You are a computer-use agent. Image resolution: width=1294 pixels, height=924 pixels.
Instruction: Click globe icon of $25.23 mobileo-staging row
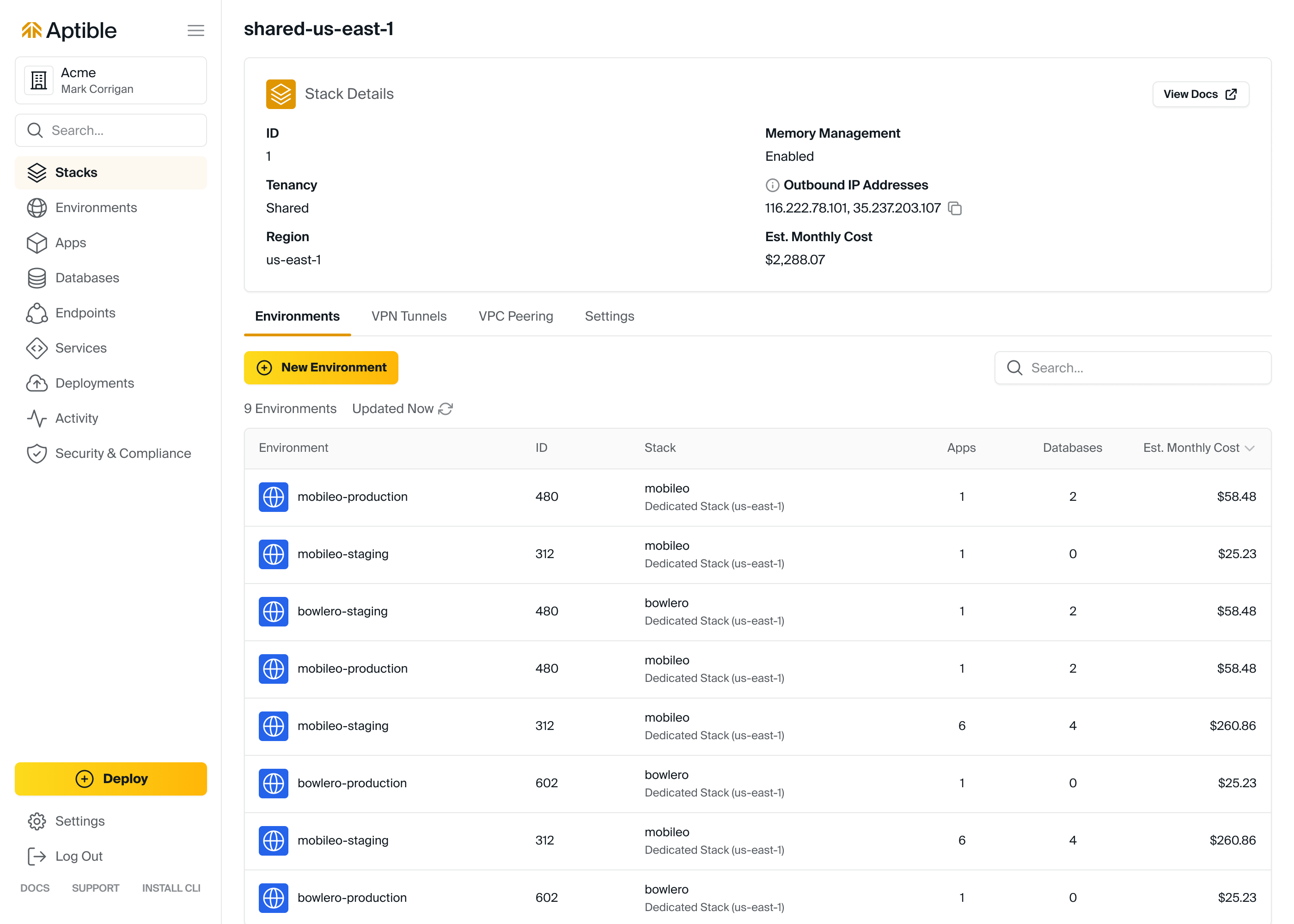(274, 554)
